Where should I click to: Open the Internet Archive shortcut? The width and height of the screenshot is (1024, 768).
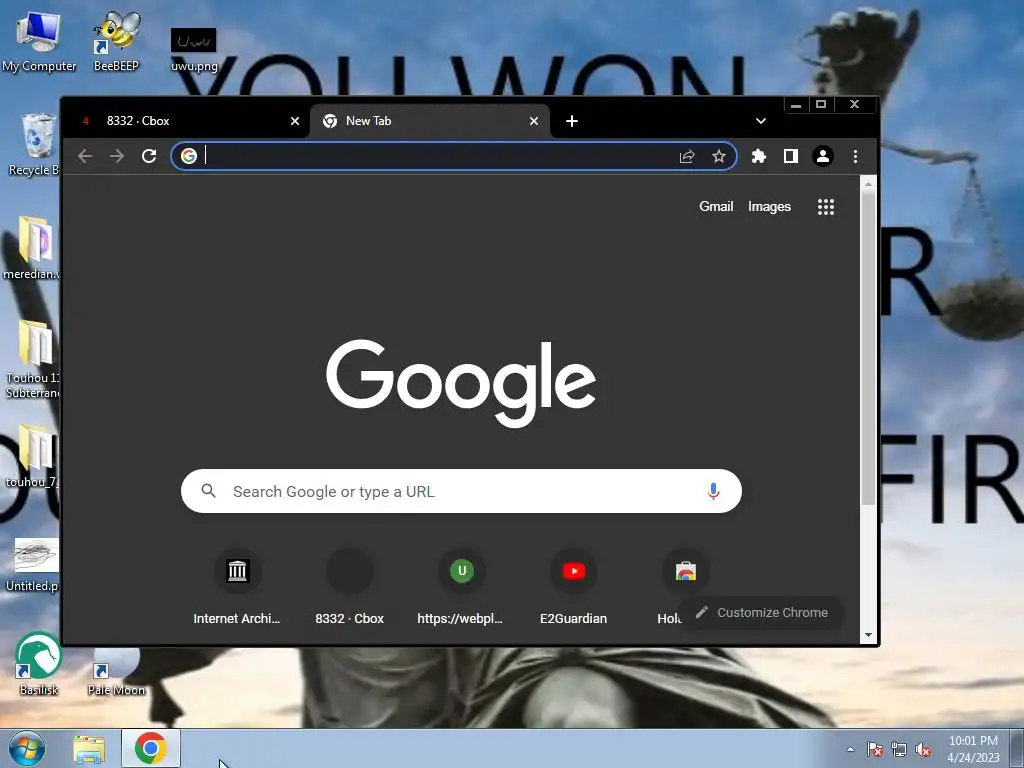[x=237, y=586]
